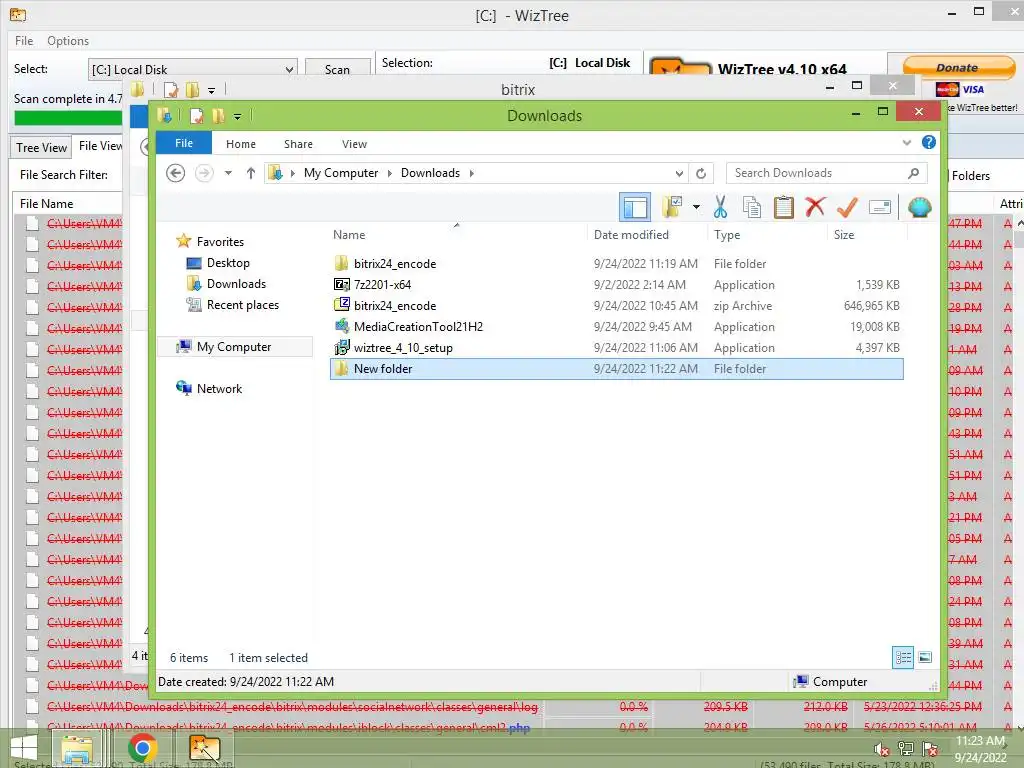Go back with the Back arrow button

[176, 173]
